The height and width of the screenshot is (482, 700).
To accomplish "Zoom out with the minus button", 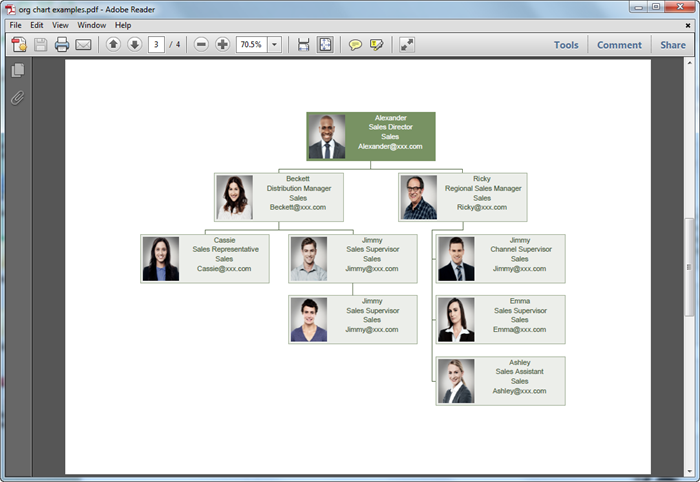I will click(x=201, y=45).
